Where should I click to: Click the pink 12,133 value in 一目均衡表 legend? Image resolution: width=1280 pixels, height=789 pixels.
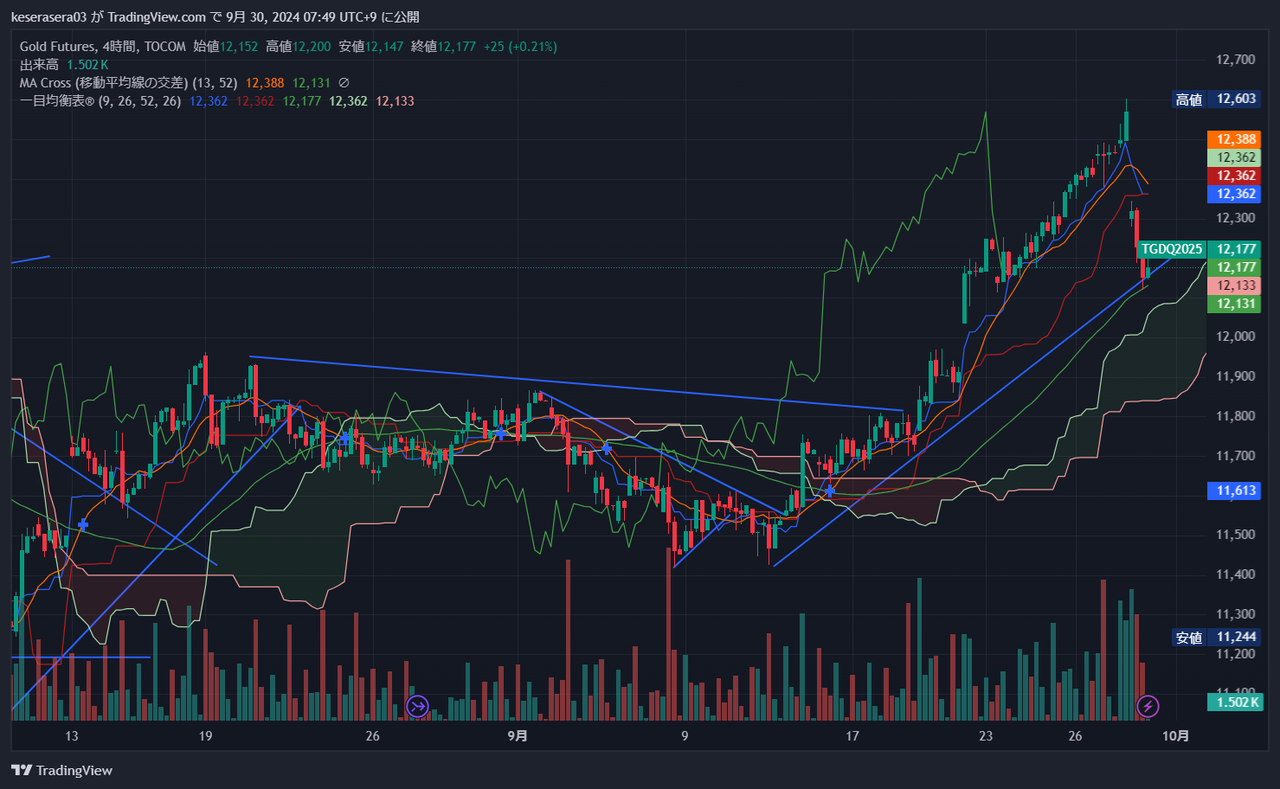pos(395,101)
